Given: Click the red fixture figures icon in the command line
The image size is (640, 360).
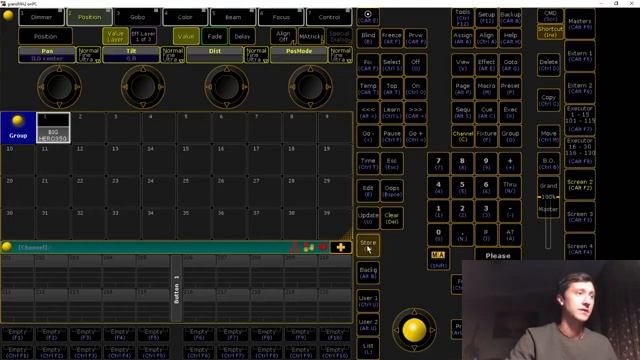Looking at the screenshot, I should (x=294, y=247).
